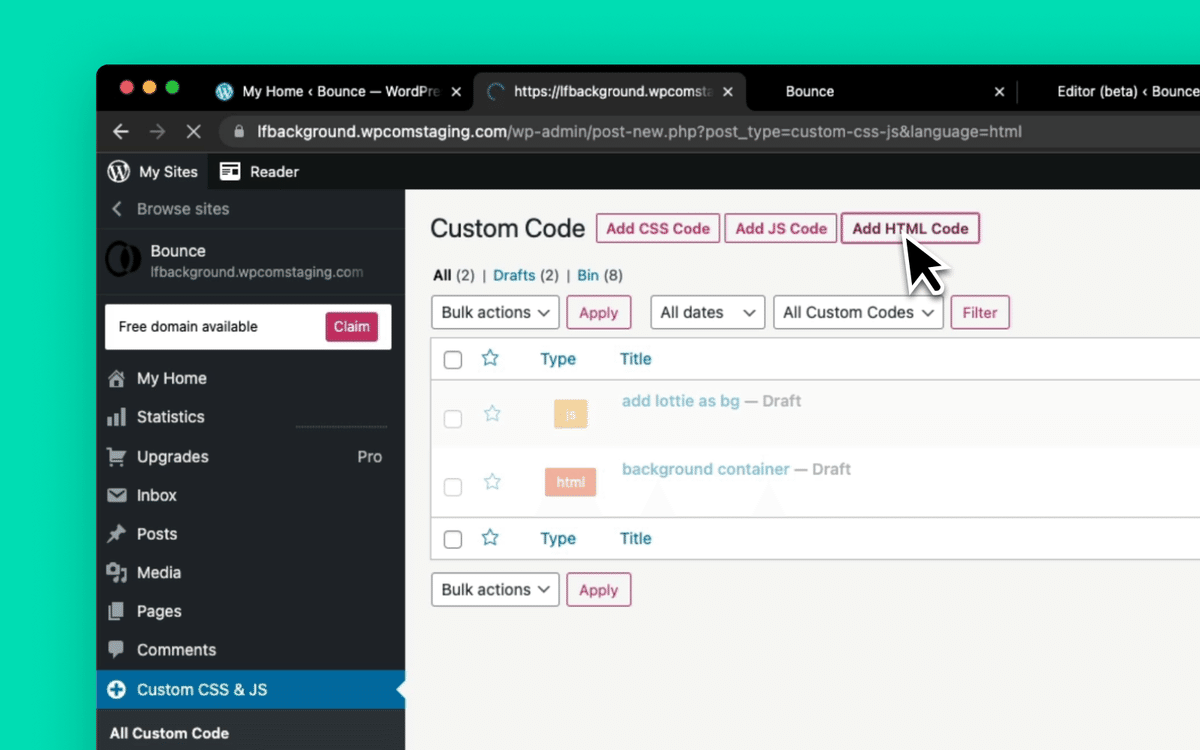Check the add lottie as bg checkbox
Screen dimensions: 1200x750
(453, 419)
